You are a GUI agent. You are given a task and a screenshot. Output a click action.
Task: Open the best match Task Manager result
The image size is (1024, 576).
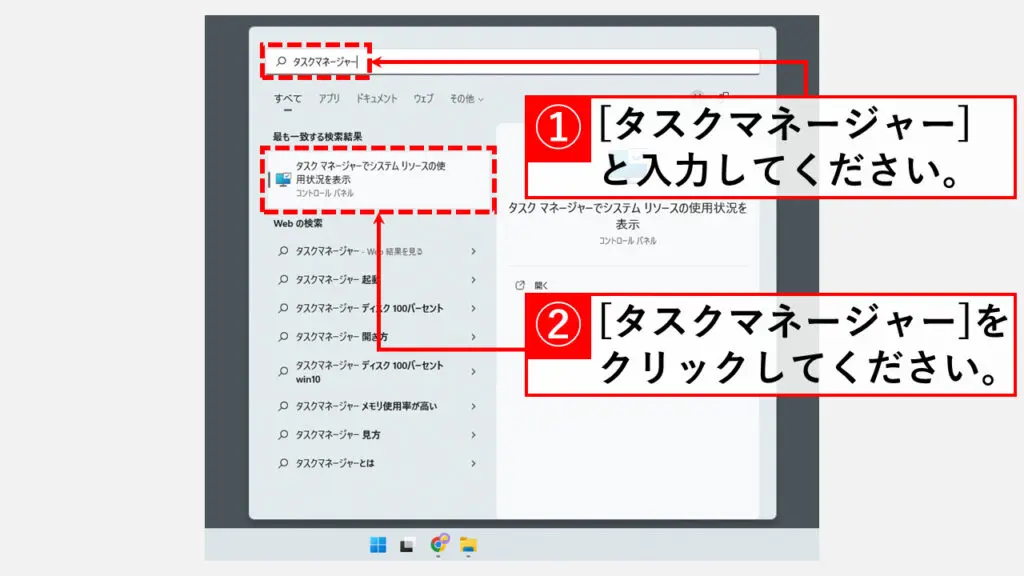pos(378,179)
